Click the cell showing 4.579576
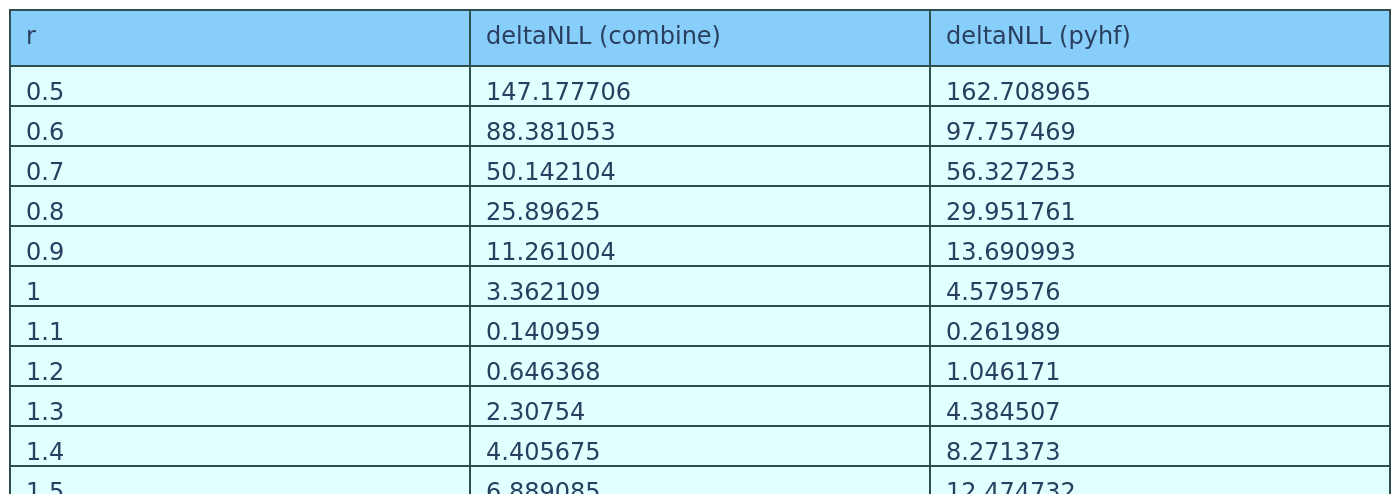The image size is (1400, 504). pyautogui.click(x=1160, y=286)
